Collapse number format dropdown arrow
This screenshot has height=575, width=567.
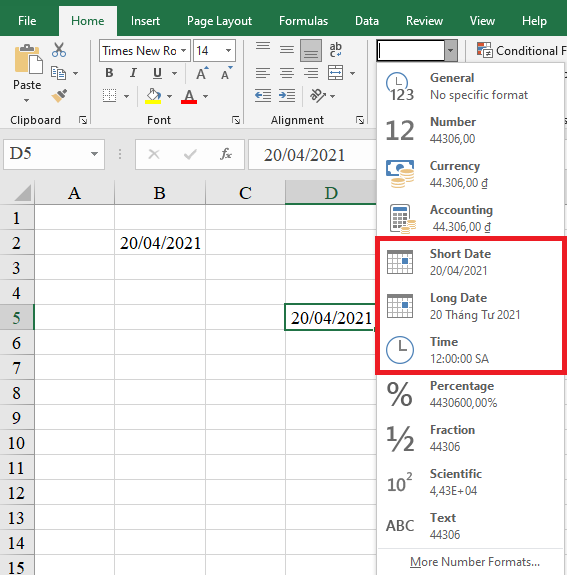point(451,51)
